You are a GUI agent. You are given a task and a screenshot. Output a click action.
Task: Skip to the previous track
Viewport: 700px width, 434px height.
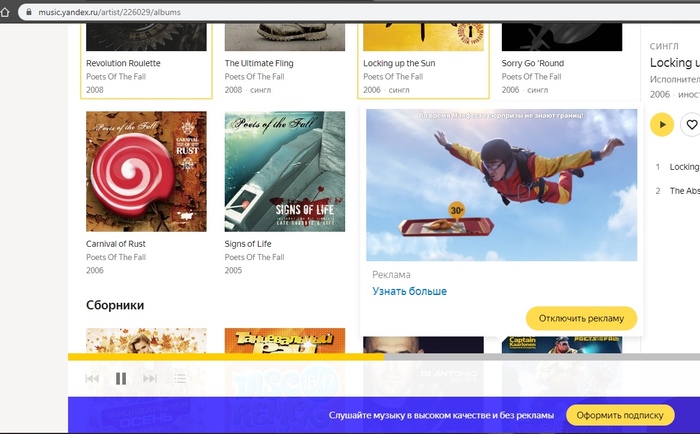coord(92,378)
